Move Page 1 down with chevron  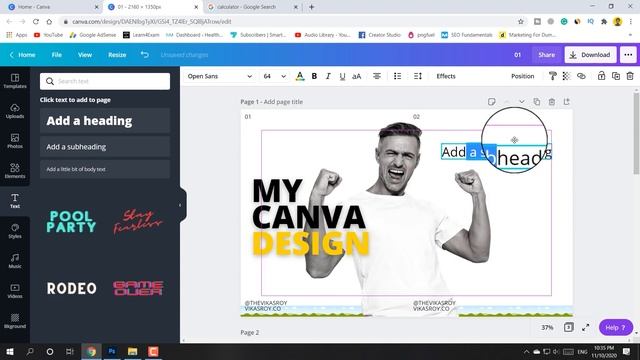(x=522, y=102)
